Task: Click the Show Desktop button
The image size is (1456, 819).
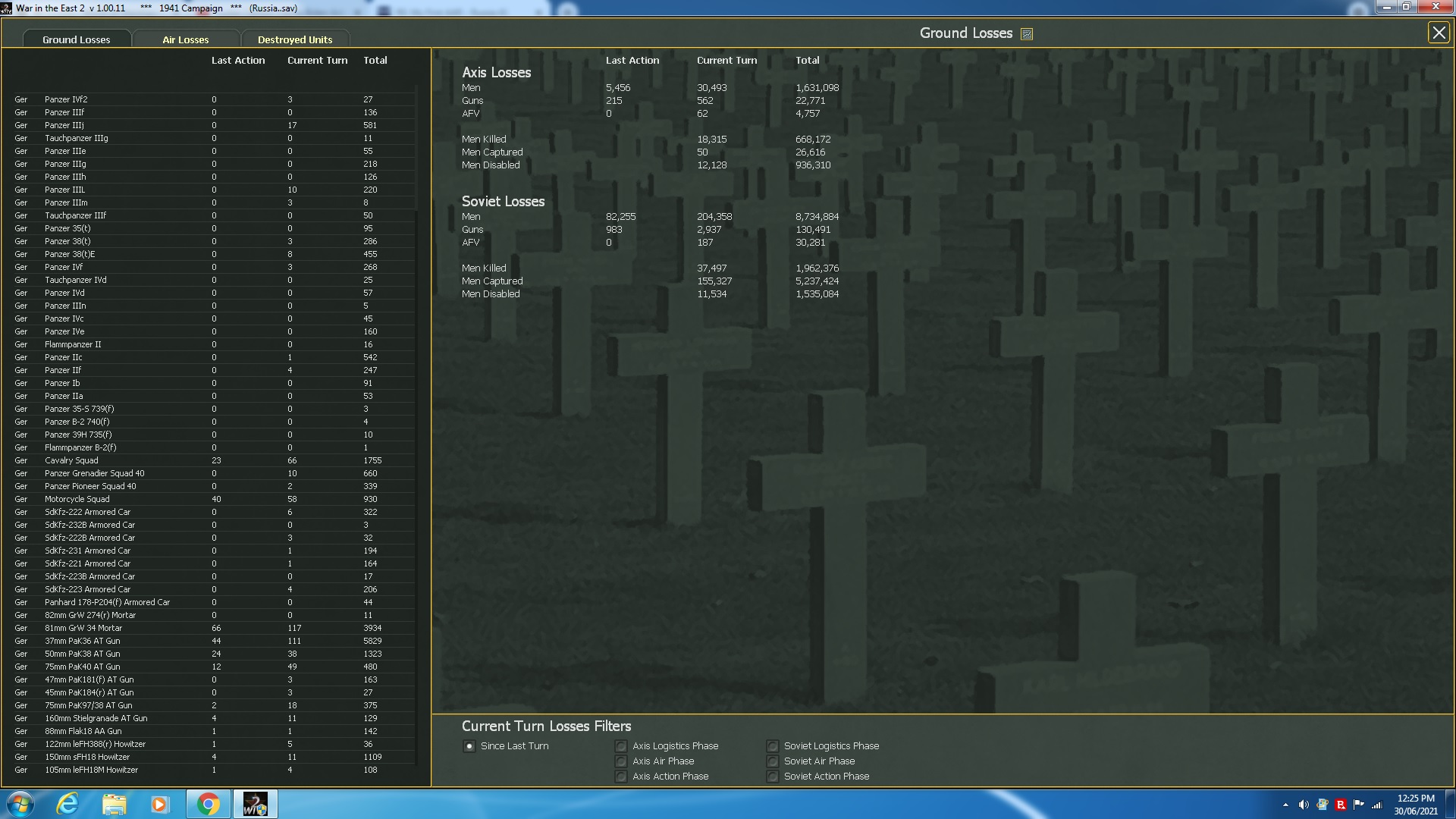Action: 1451,804
